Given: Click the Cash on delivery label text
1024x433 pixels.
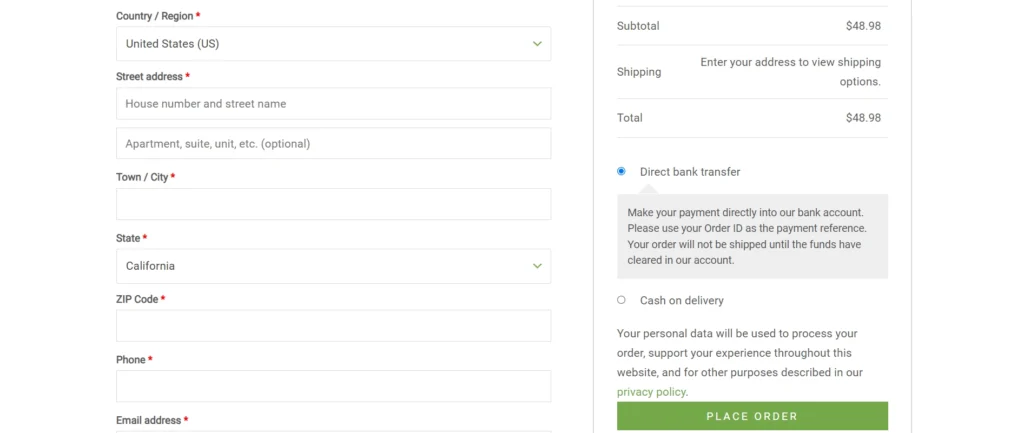Looking at the screenshot, I should click(681, 300).
